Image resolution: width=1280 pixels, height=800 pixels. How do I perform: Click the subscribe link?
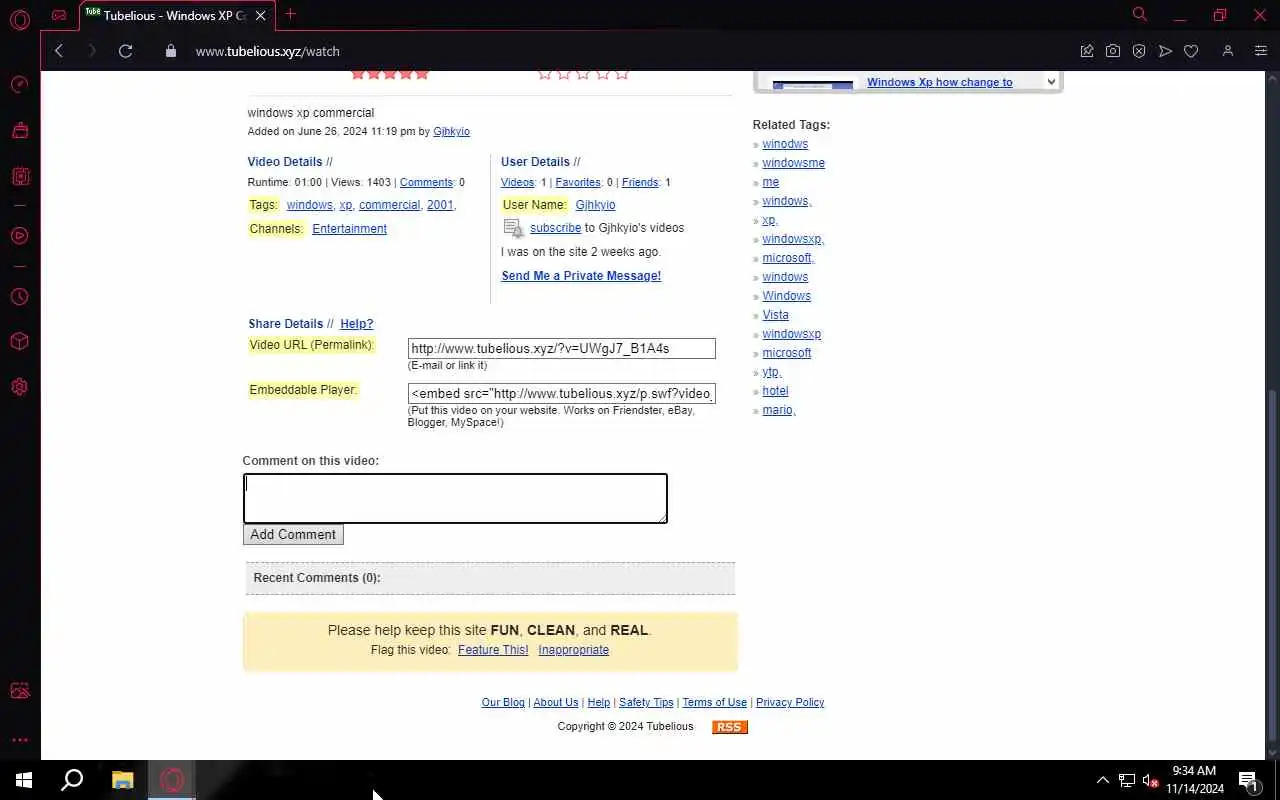[555, 228]
